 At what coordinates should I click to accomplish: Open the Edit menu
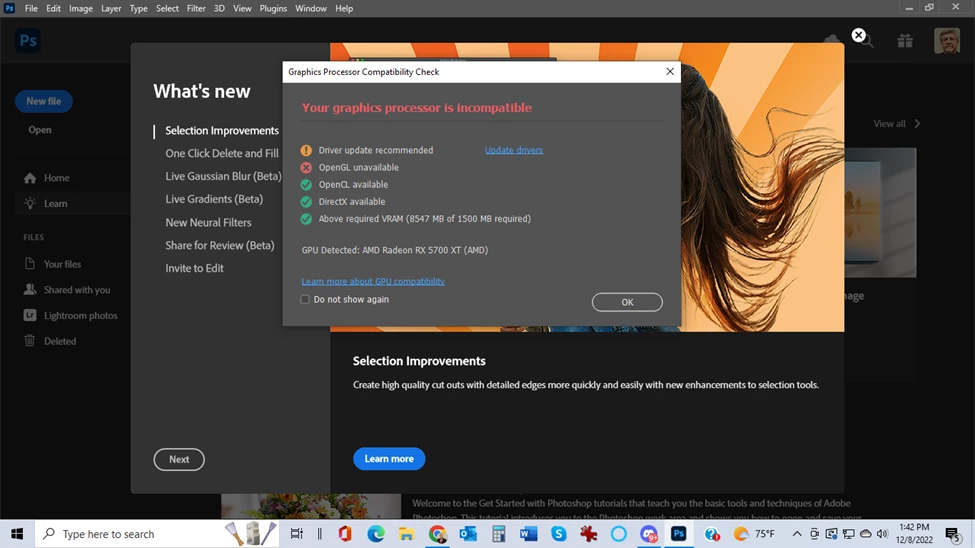[x=53, y=9]
